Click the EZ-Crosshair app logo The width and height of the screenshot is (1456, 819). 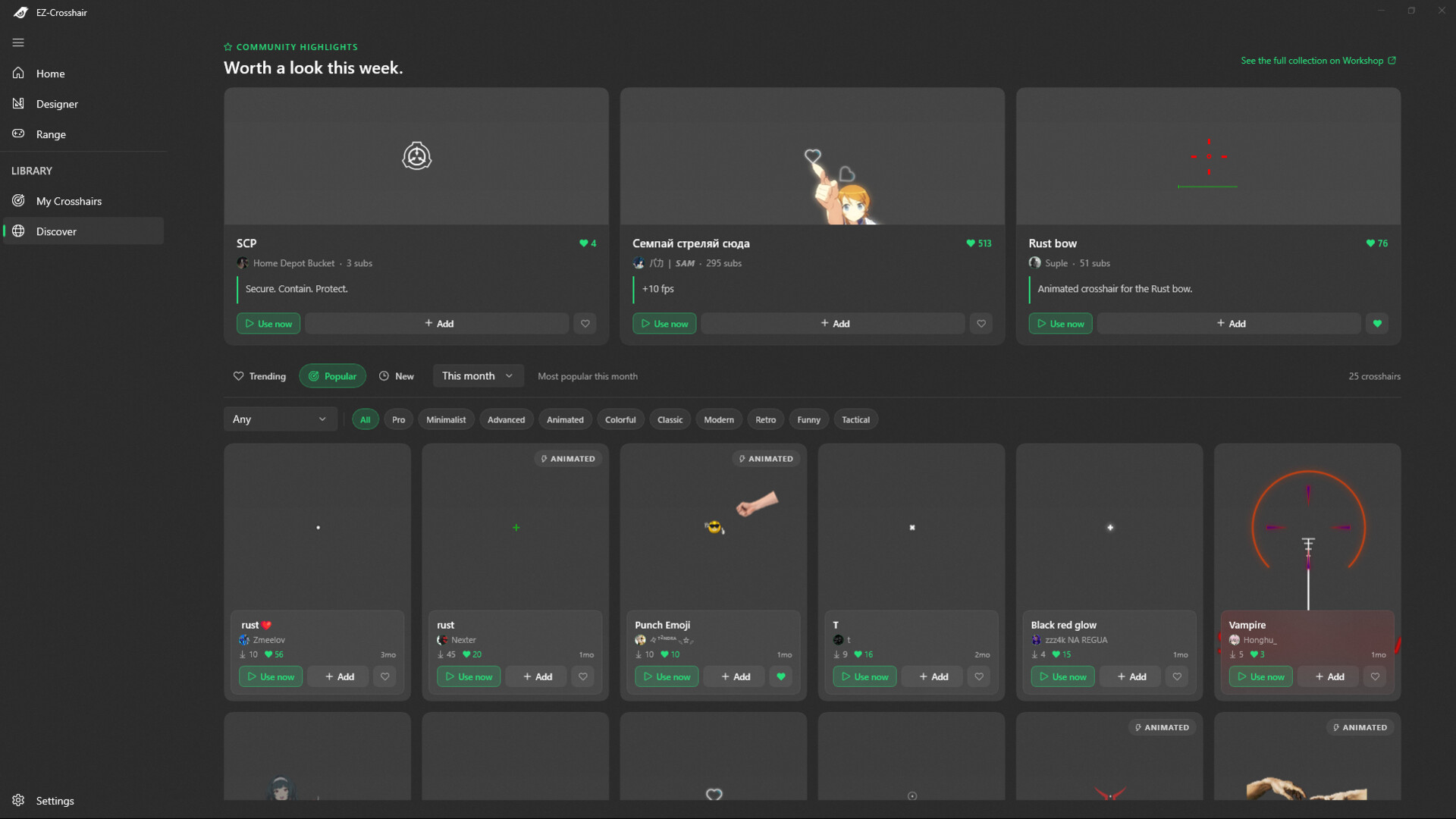[x=20, y=12]
